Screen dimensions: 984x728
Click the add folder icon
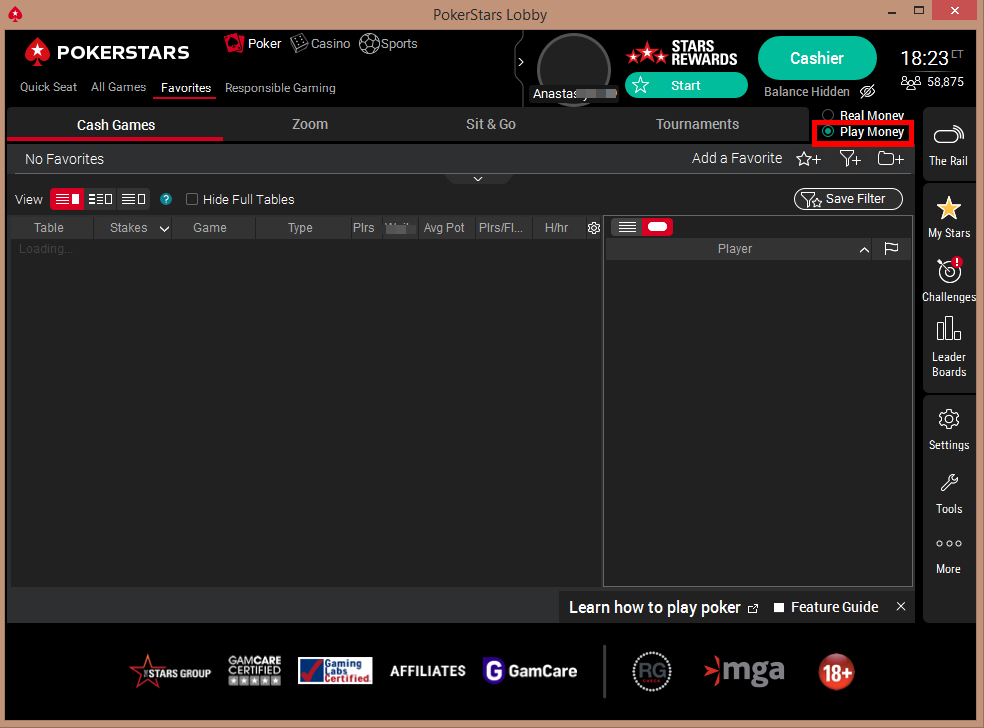890,159
